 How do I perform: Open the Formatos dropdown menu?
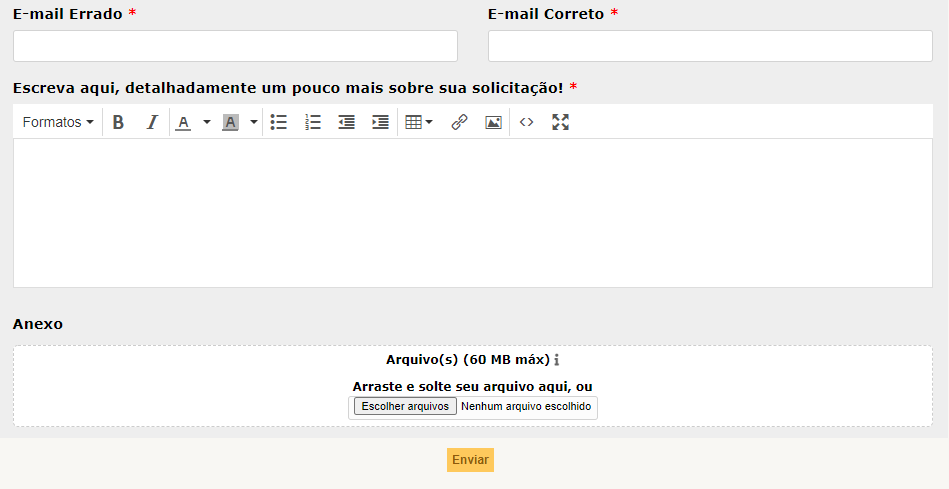tap(58, 122)
